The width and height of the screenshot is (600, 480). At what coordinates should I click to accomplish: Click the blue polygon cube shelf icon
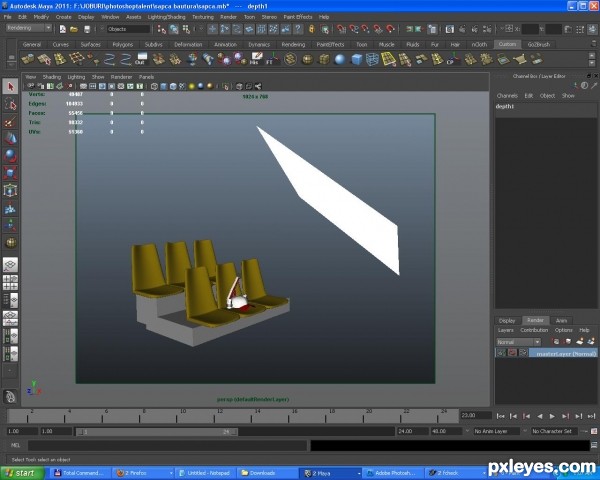(356, 59)
